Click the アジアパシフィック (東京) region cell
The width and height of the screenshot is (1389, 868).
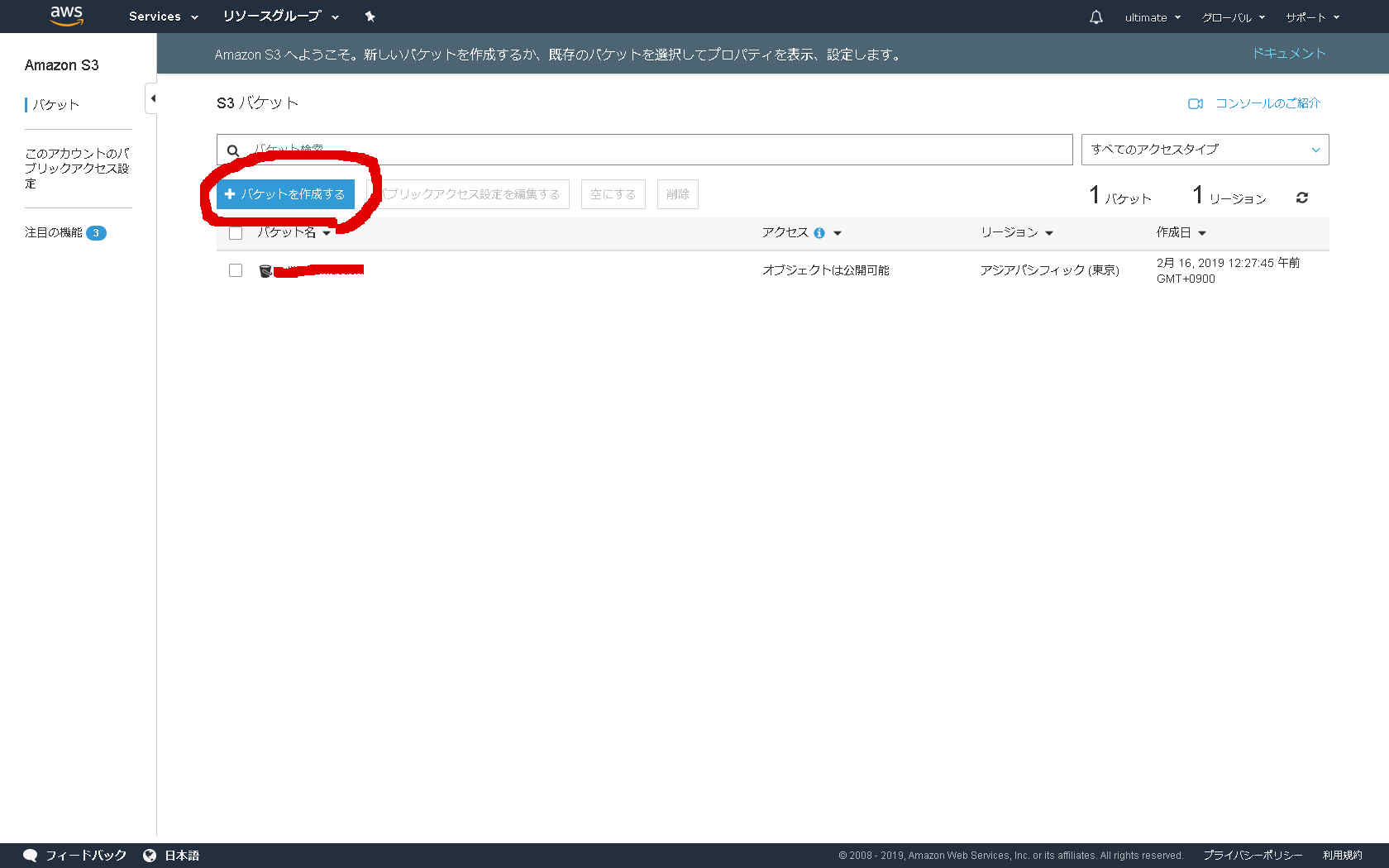[x=1049, y=270]
